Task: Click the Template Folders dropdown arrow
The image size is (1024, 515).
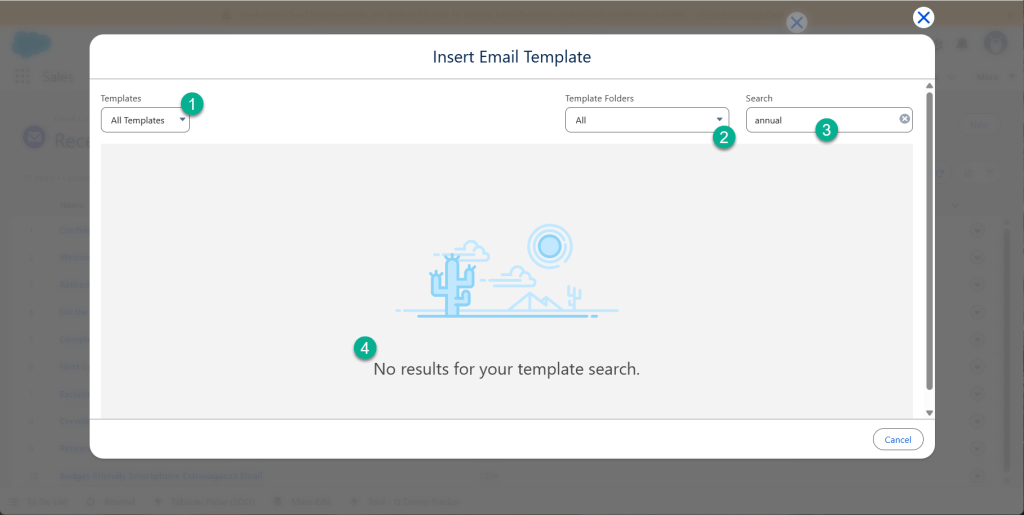Action: click(718, 120)
